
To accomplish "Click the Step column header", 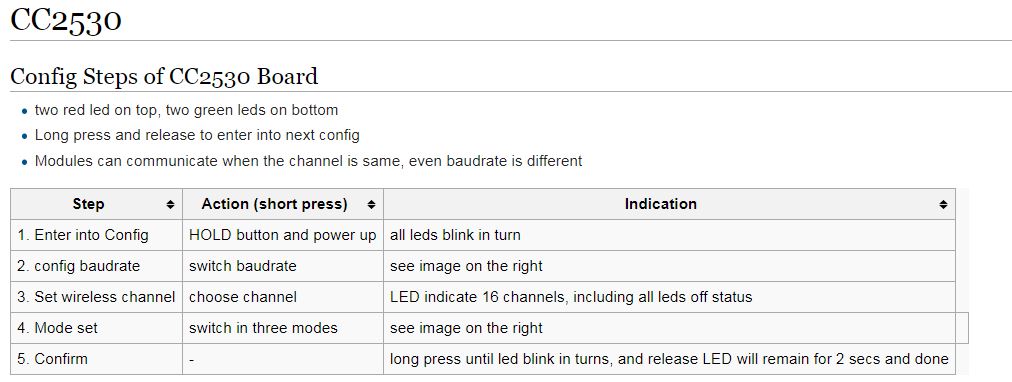I will [97, 204].
